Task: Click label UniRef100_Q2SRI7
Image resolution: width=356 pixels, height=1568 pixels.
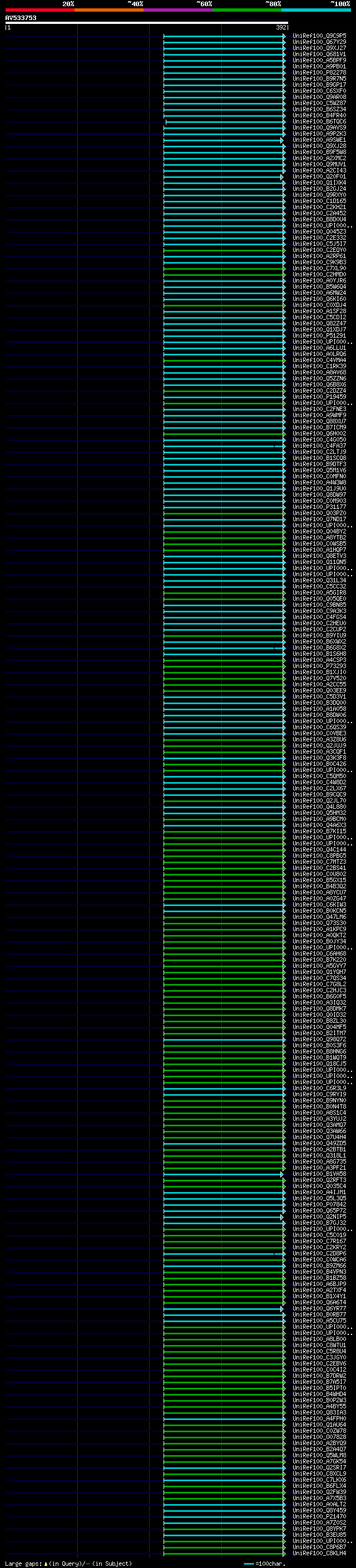Action: [x=319, y=1467]
